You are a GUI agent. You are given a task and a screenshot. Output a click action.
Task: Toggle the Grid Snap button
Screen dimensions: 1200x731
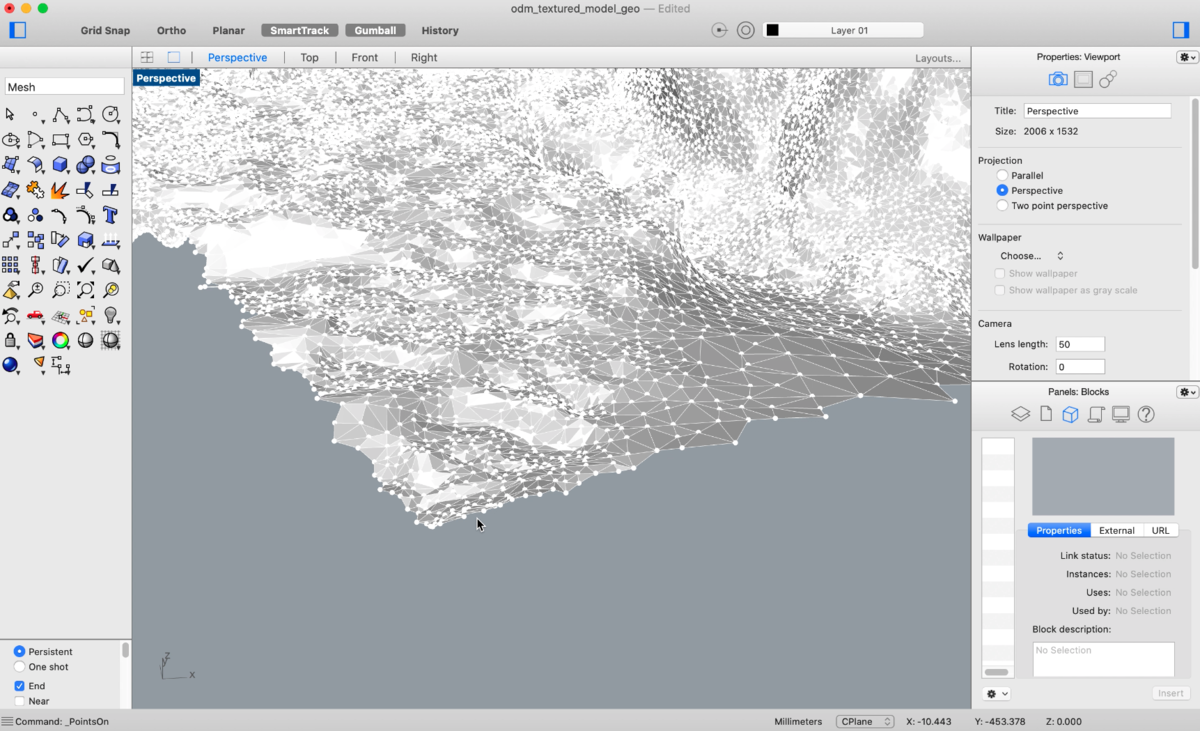[x=105, y=31]
